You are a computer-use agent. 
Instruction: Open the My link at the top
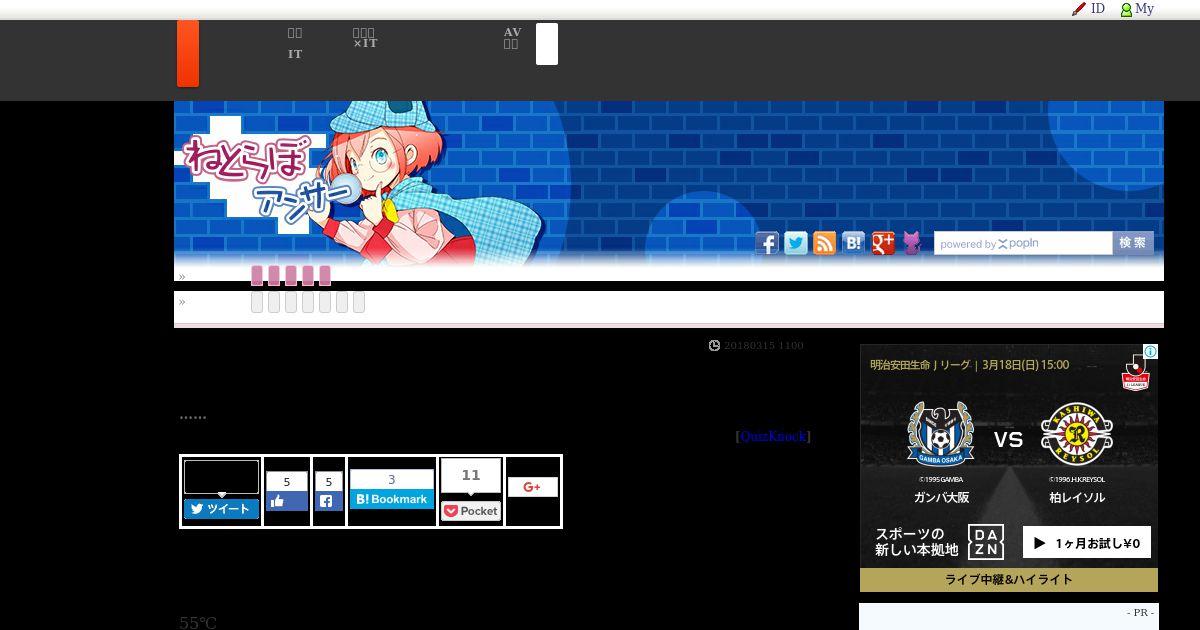(x=1145, y=8)
